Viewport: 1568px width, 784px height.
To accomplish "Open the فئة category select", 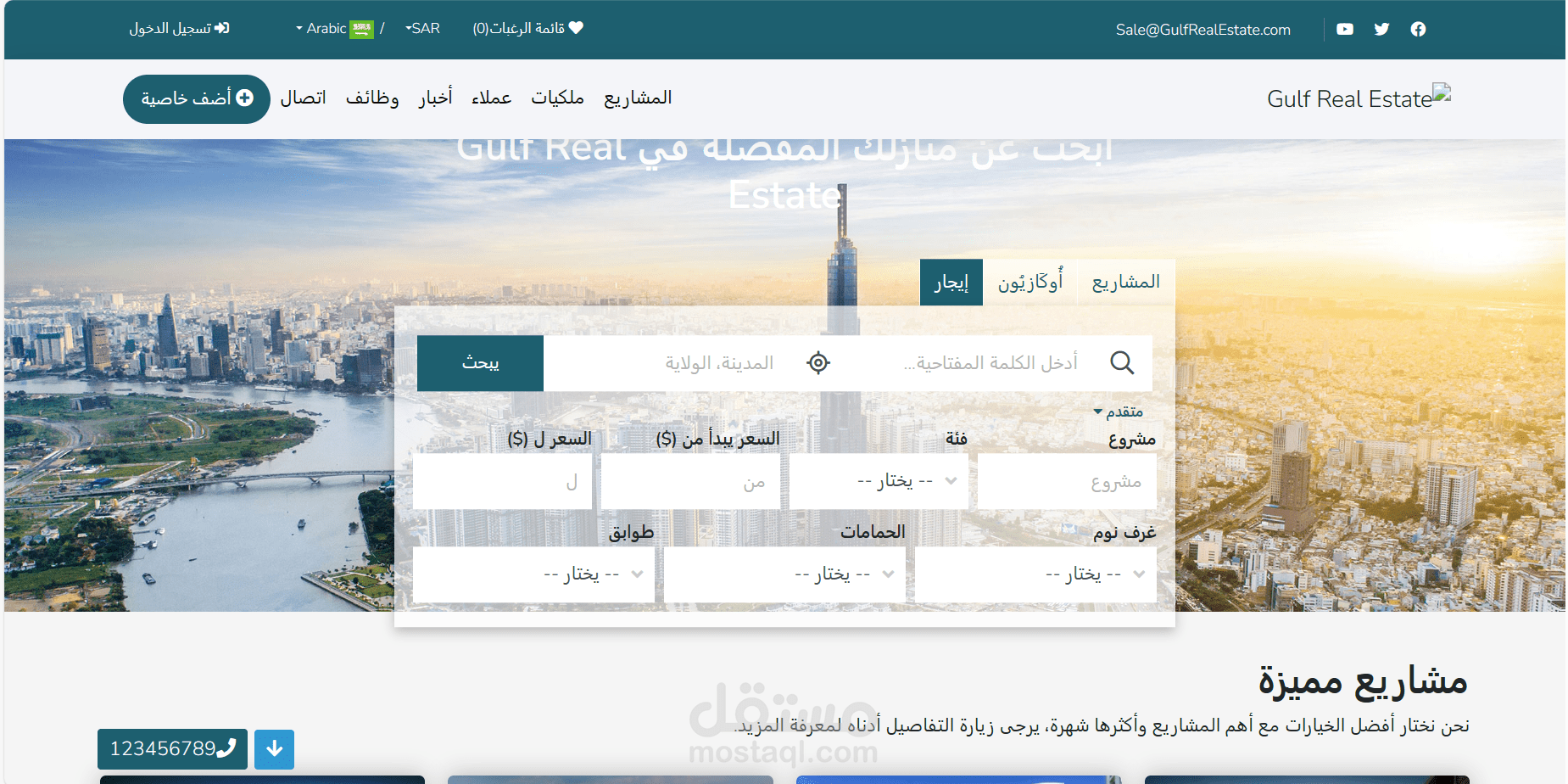I will point(879,481).
